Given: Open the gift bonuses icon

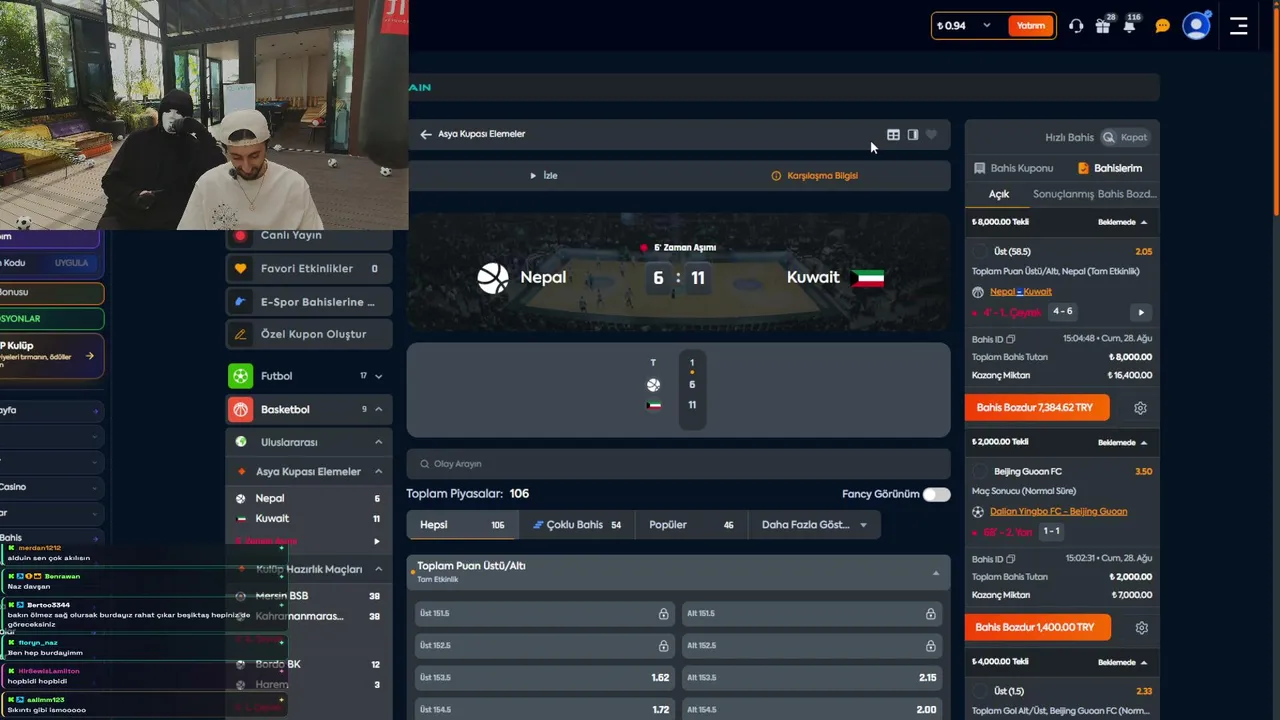Looking at the screenshot, I should coord(1103,26).
